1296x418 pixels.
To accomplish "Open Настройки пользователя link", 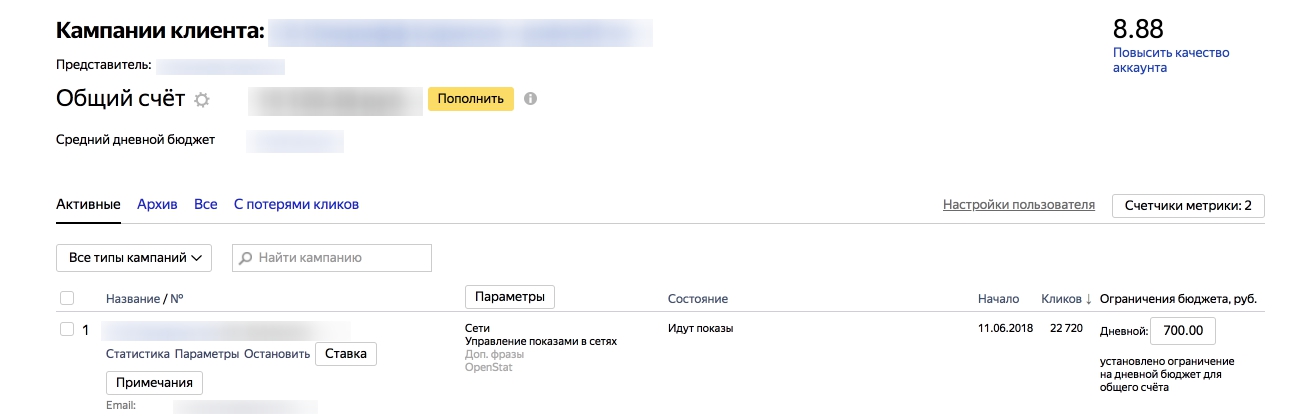I will tap(1019, 205).
